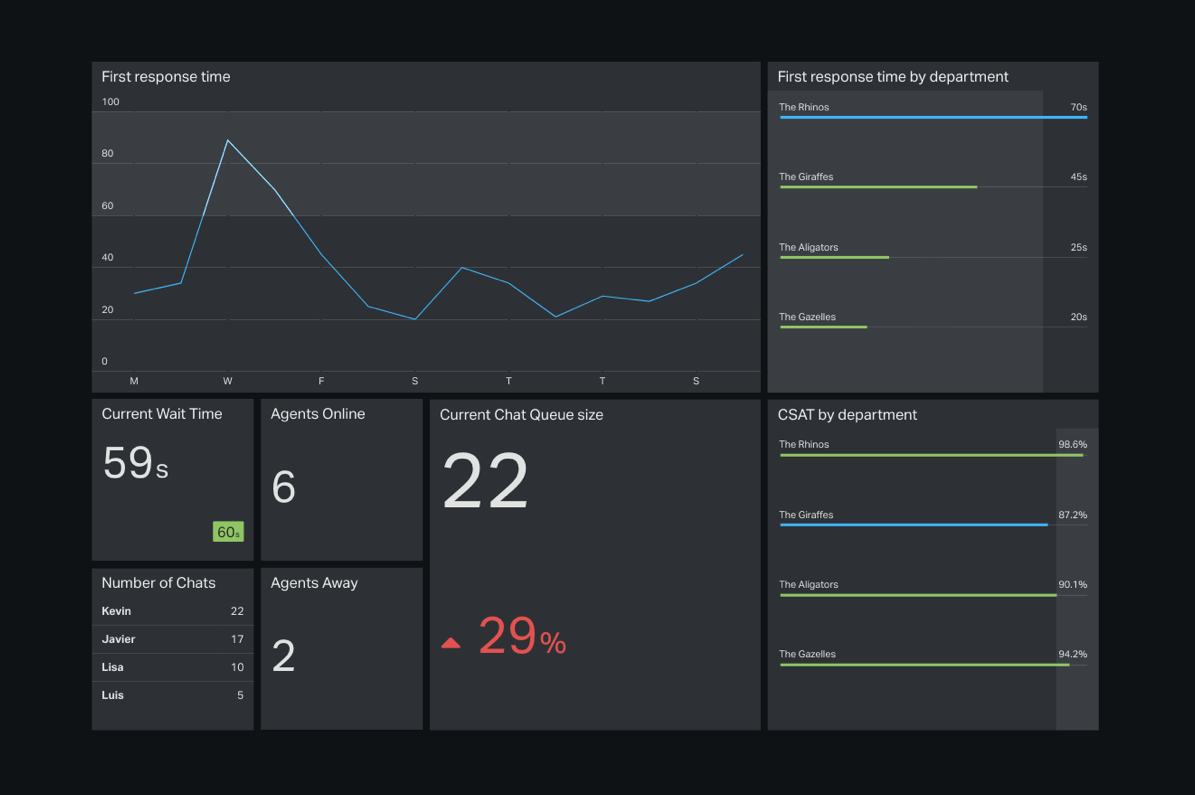The width and height of the screenshot is (1195, 795).
Task: Click the 'CSAT by department' title
Action: [x=847, y=415]
